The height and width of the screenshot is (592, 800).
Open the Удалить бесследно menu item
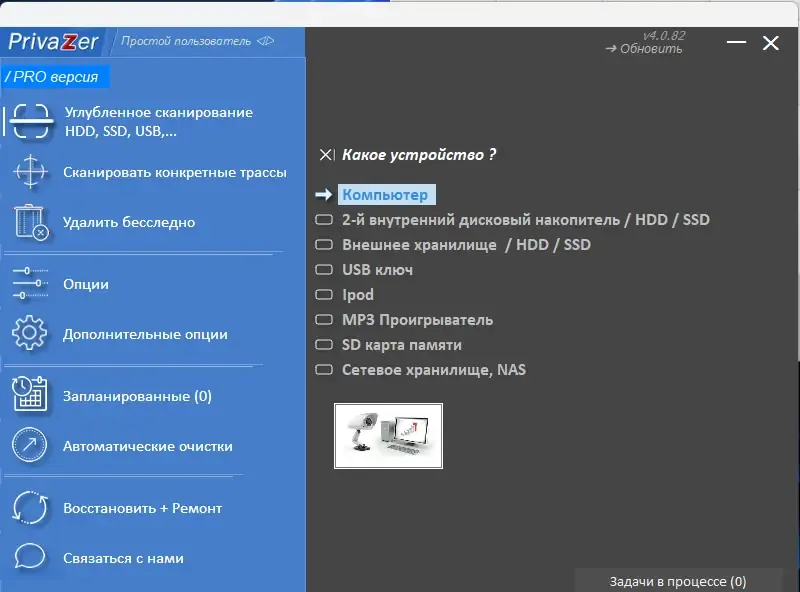click(x=129, y=223)
